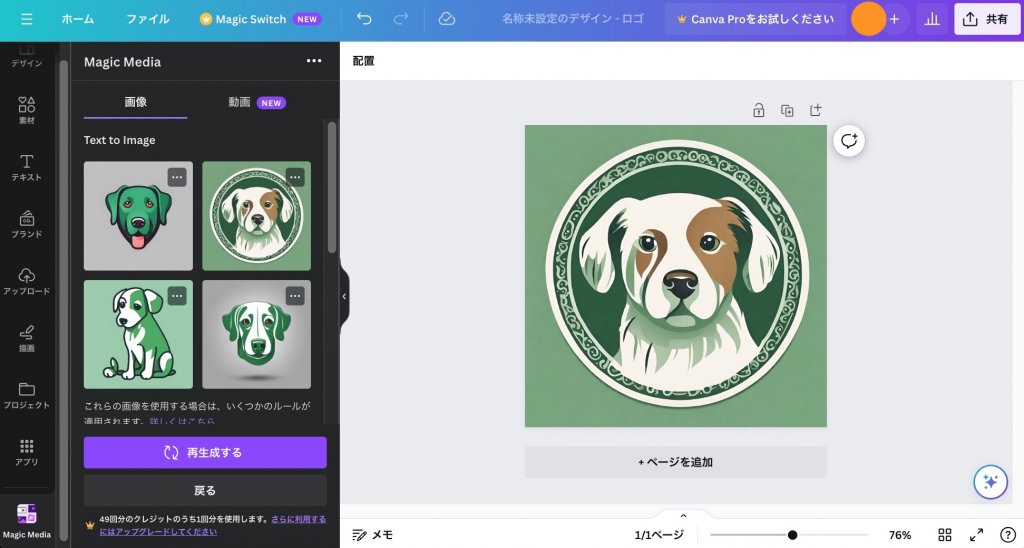Image resolution: width=1024 pixels, height=548 pixels.
Task: Switch to the 画像 tab
Action: (135, 102)
